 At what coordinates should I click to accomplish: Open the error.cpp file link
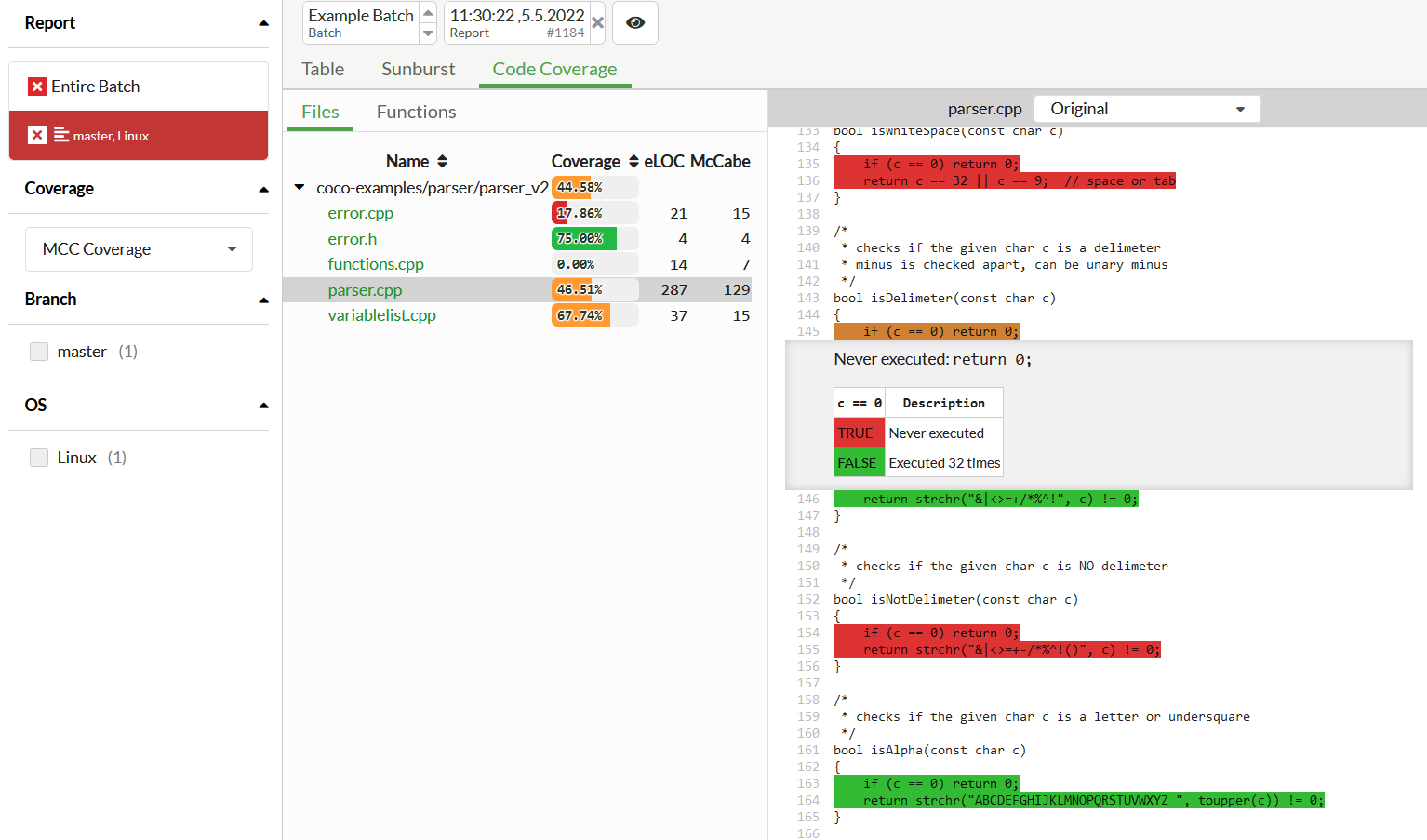pyautogui.click(x=360, y=213)
